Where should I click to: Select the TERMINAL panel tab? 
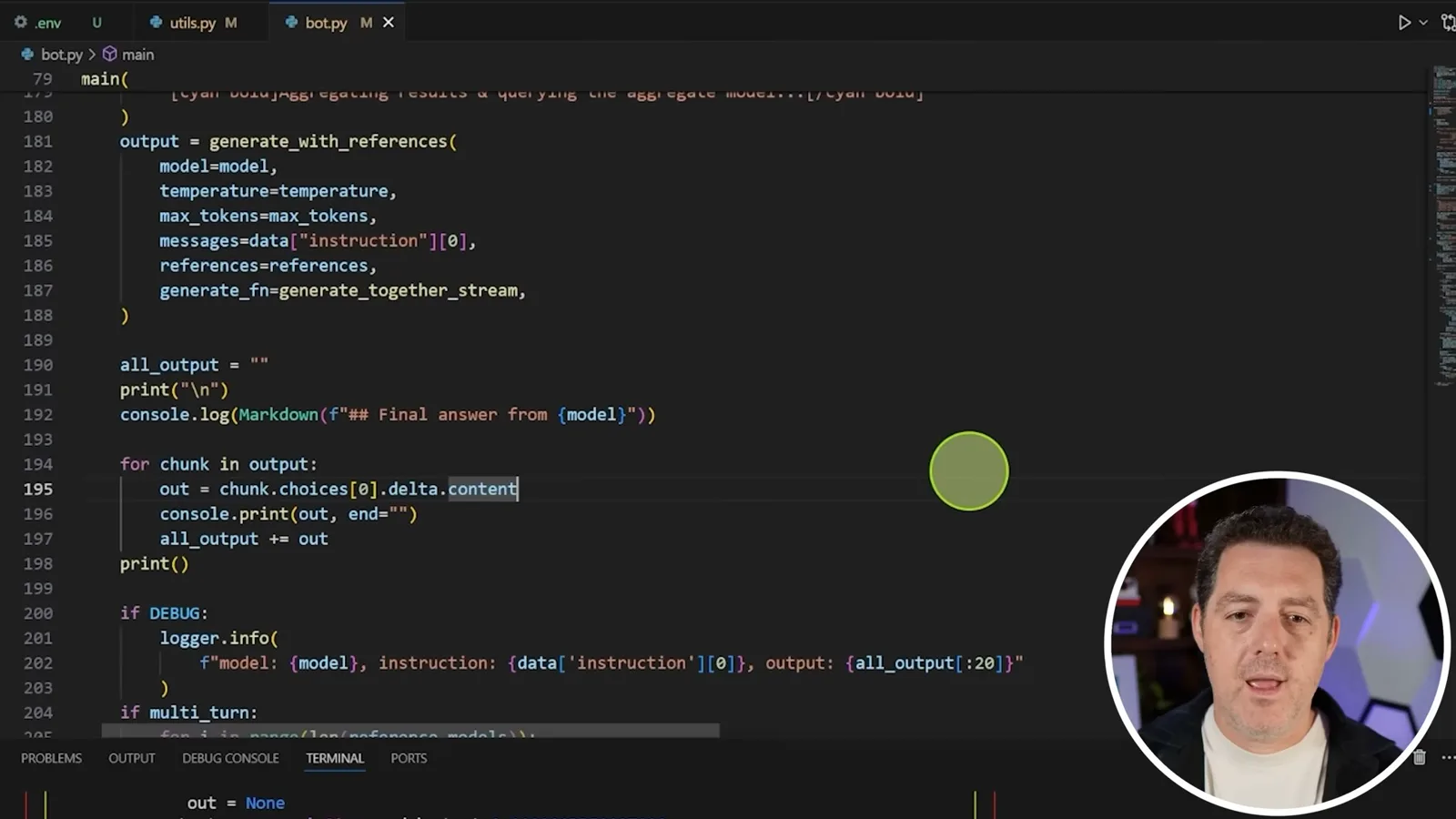pos(335,758)
